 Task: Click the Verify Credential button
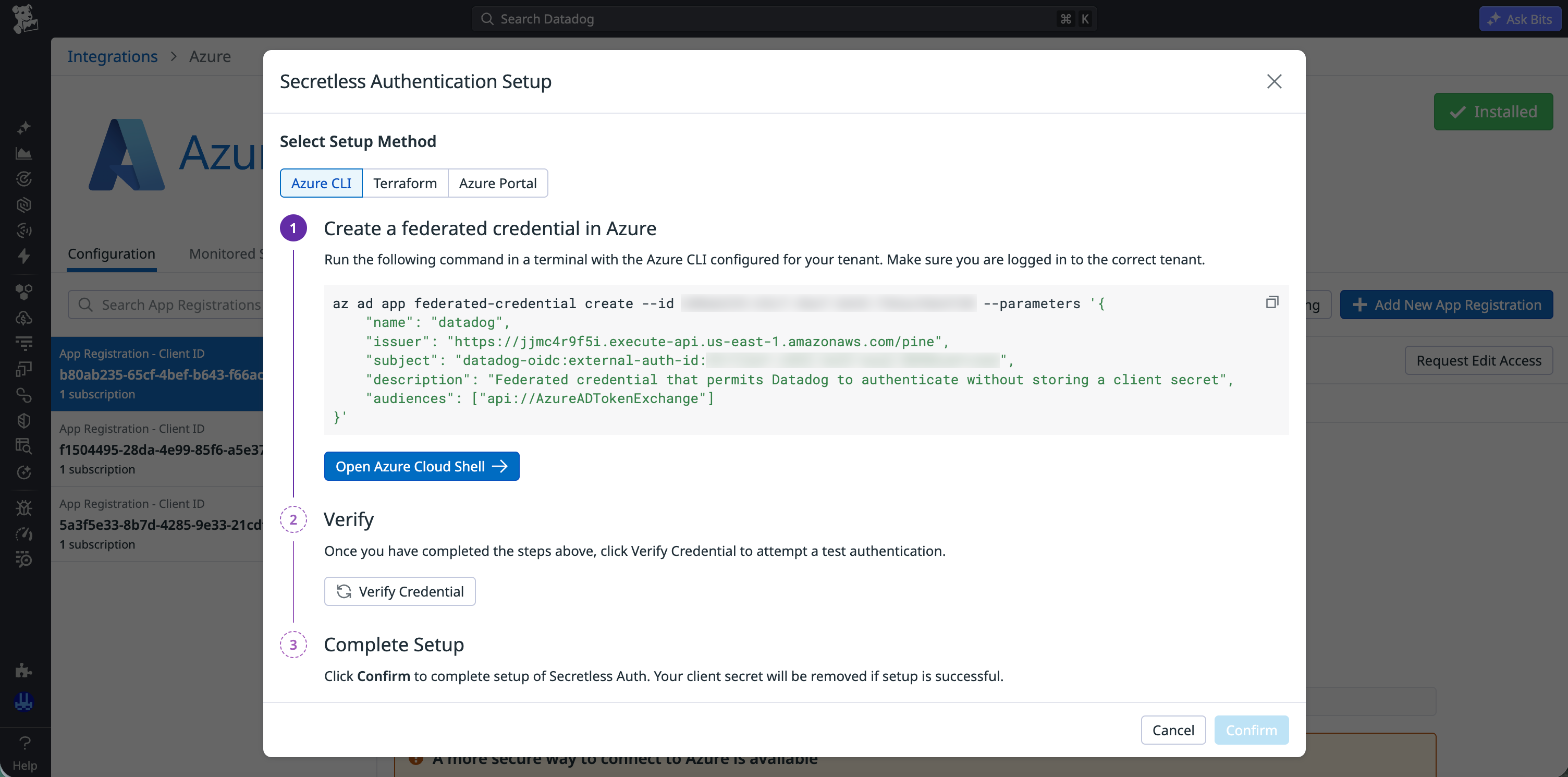(x=400, y=591)
